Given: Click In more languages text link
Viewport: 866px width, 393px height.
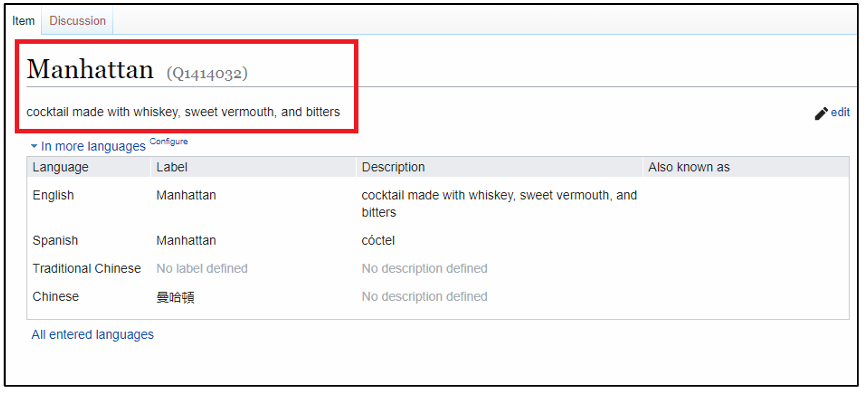Looking at the screenshot, I should click(x=93, y=146).
